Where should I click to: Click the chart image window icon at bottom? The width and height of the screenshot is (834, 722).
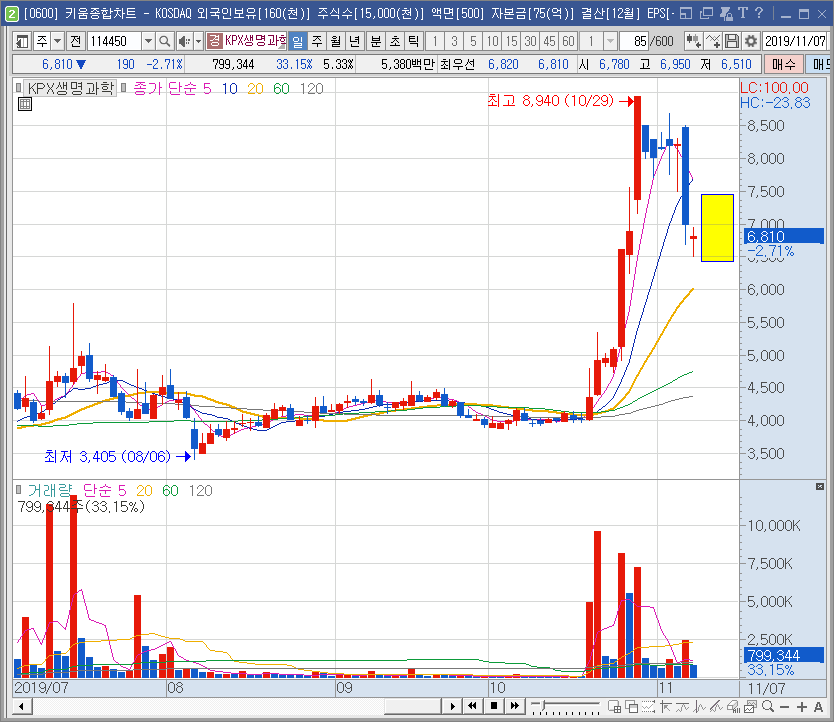pos(750,707)
